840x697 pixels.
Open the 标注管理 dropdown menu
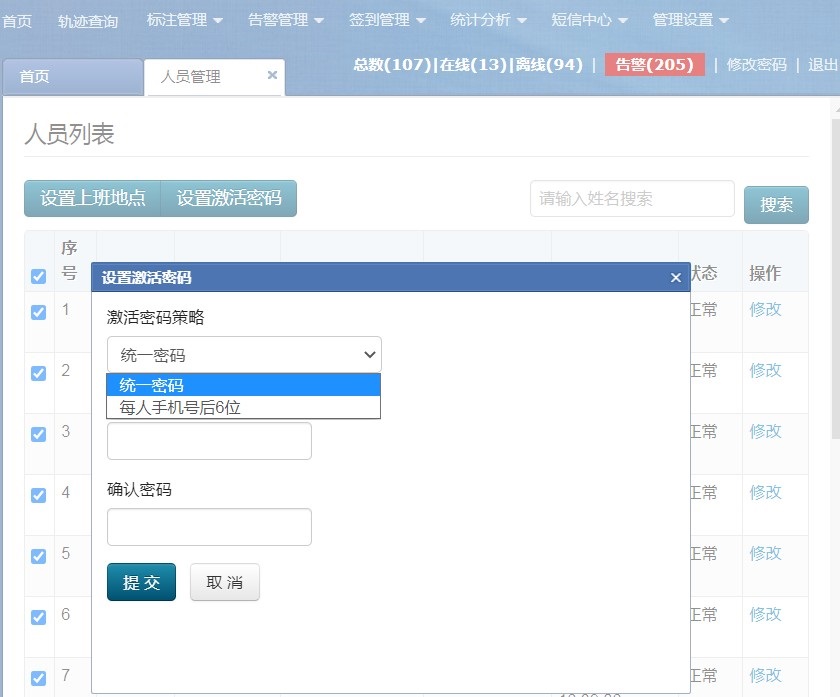coord(184,20)
